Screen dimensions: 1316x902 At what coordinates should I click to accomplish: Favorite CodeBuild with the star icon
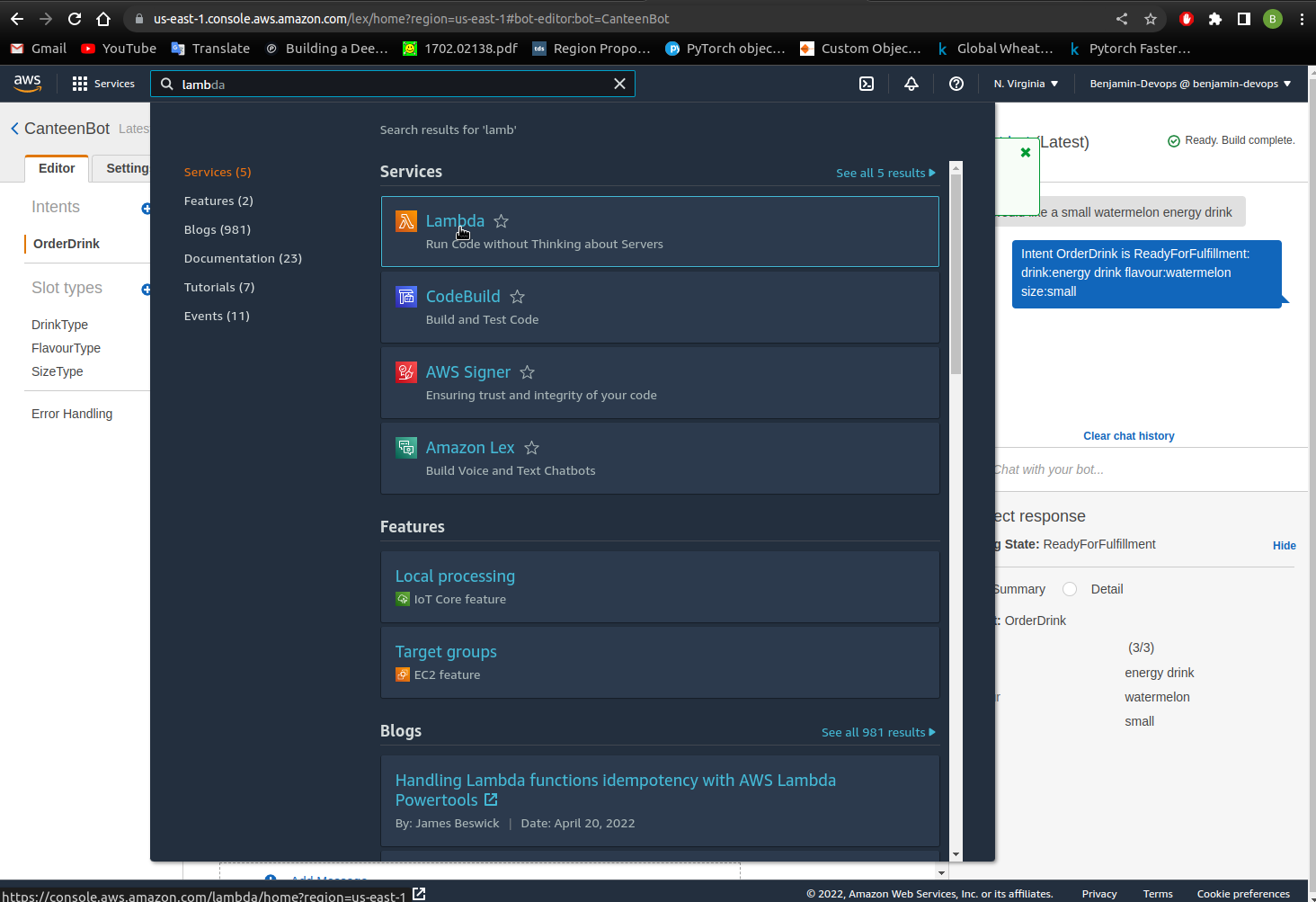coord(518,297)
